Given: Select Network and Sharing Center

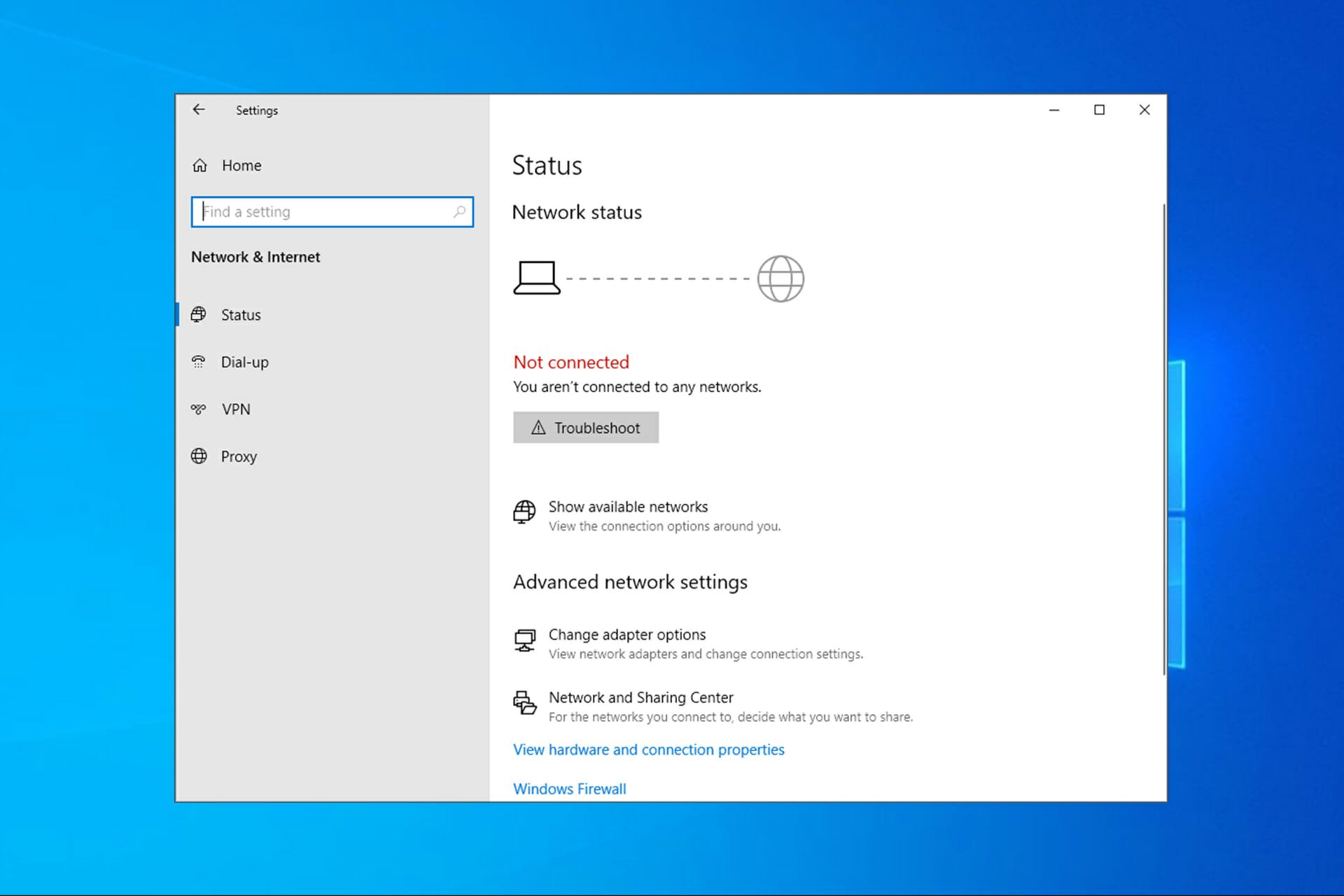Looking at the screenshot, I should (640, 697).
